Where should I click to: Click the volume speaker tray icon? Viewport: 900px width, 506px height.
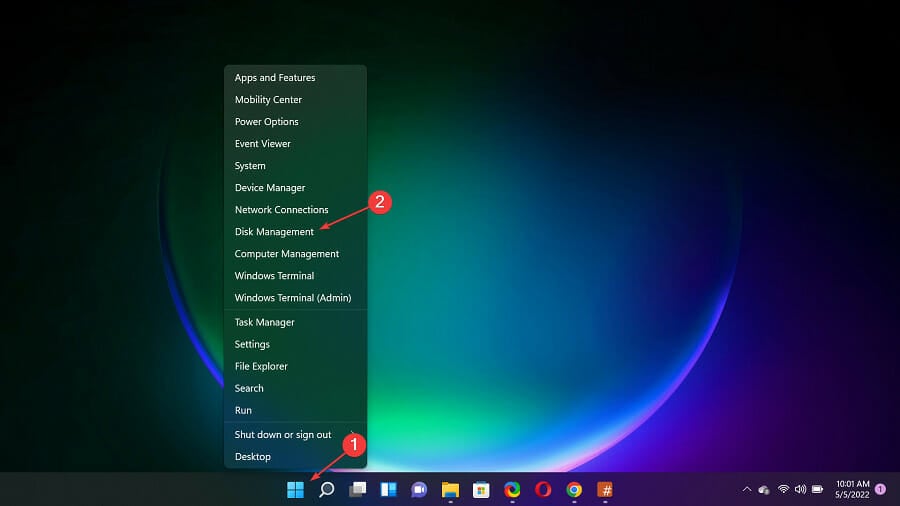tap(800, 489)
